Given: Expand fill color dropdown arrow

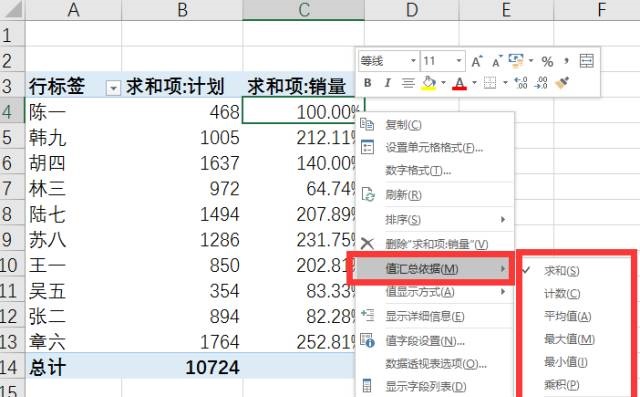Looking at the screenshot, I should (x=443, y=83).
